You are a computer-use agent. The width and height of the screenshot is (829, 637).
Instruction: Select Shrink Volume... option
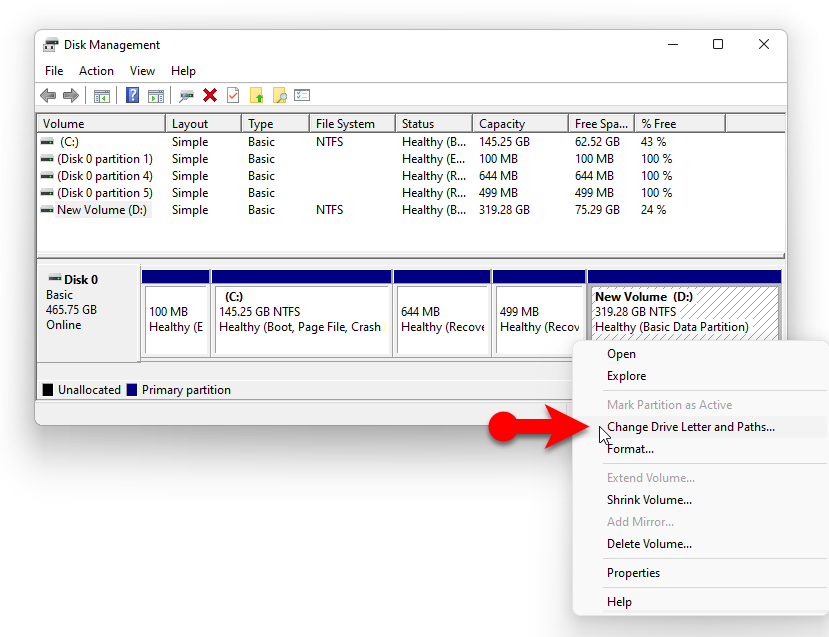[x=700, y=500]
